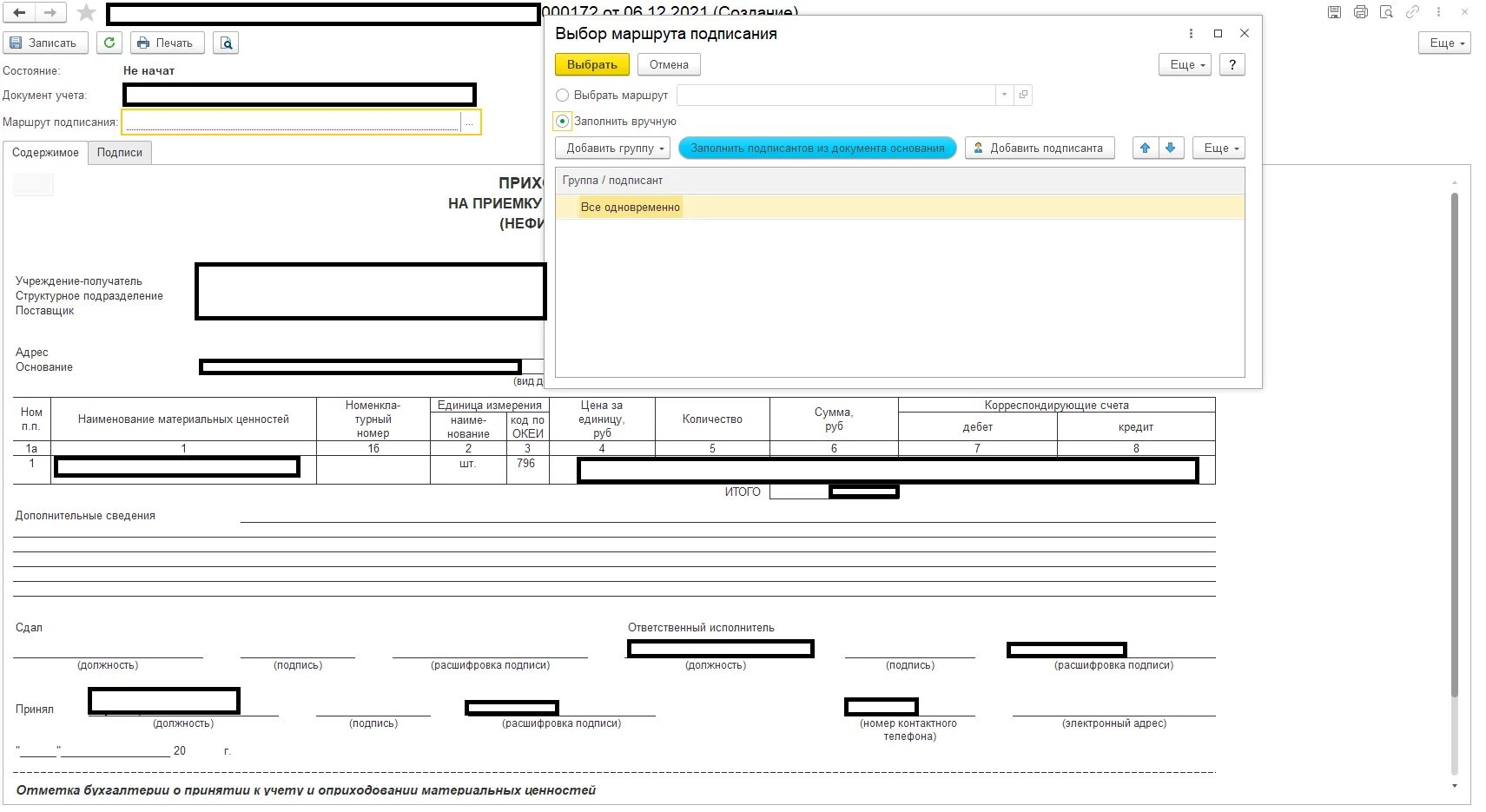This screenshot has height=812, width=1486.
Task: Click the "Корреспондирующие счета" header
Action: click(1056, 406)
